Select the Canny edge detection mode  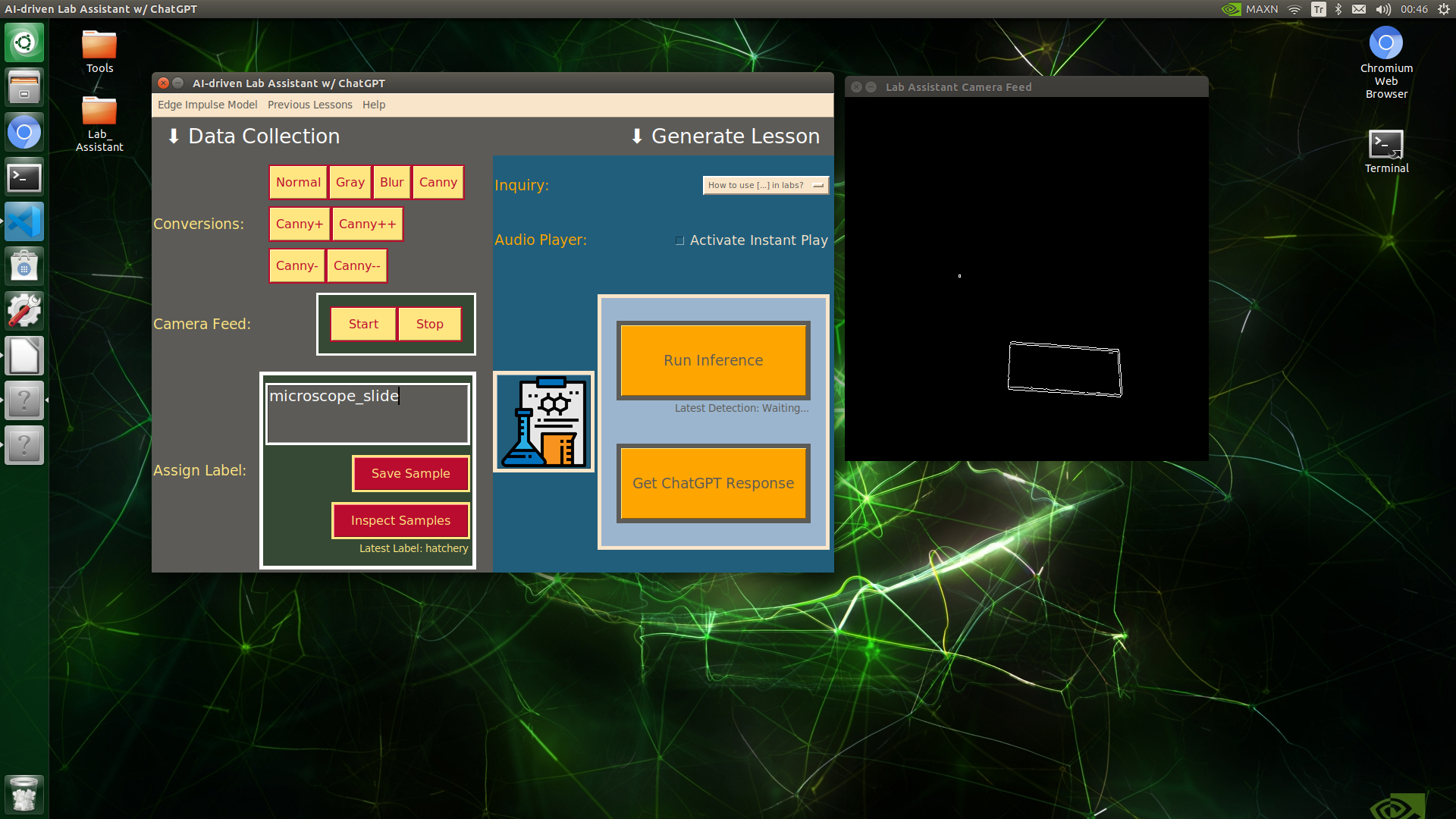click(438, 182)
